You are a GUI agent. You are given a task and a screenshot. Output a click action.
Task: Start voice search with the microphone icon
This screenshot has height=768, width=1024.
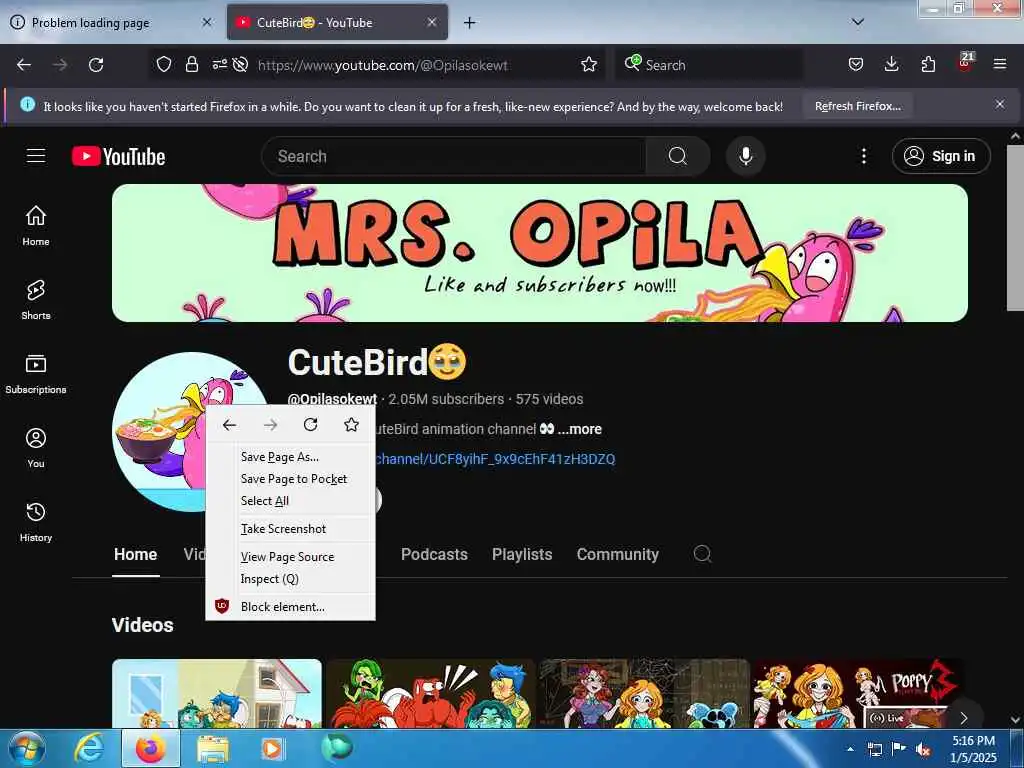point(745,156)
